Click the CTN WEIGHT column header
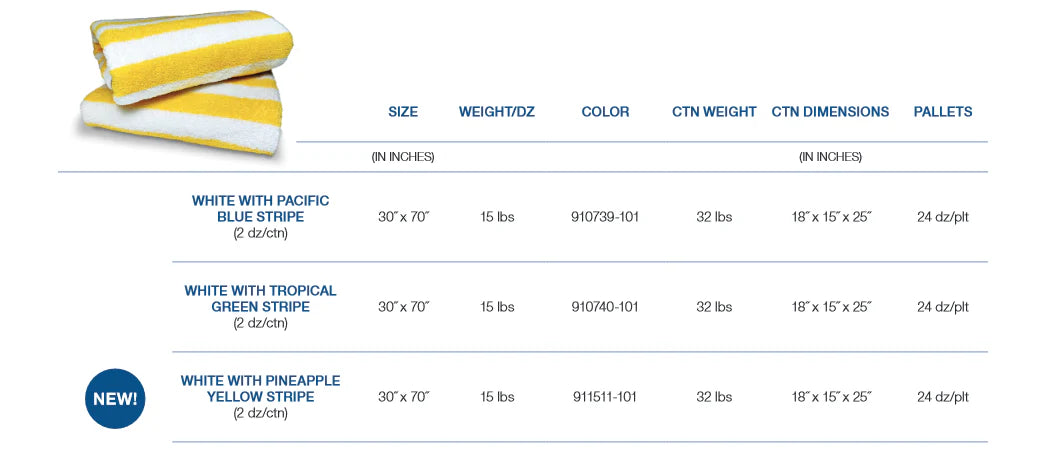1045x469 pixels. click(x=714, y=112)
